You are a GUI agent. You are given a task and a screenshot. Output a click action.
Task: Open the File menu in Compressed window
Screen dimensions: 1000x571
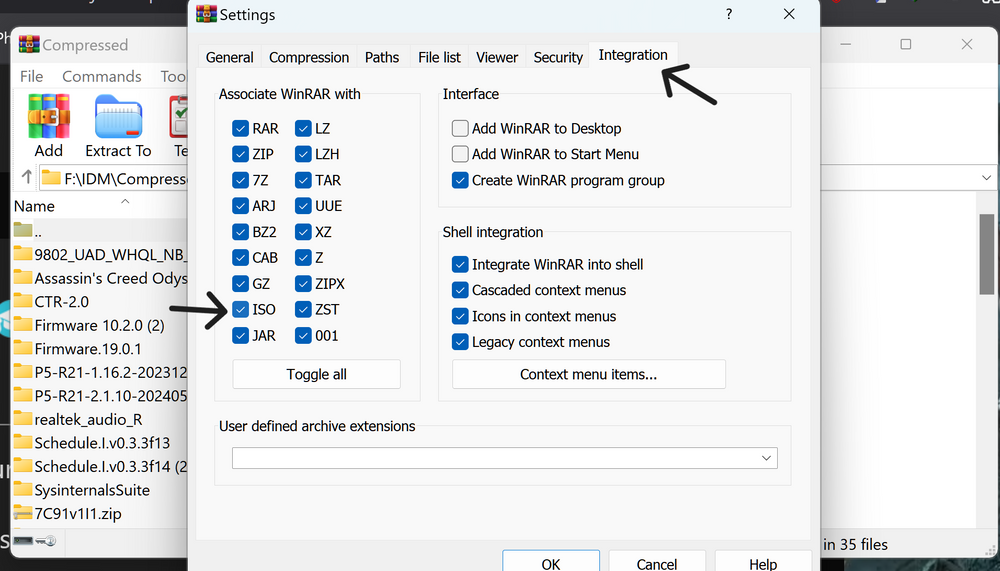[31, 77]
